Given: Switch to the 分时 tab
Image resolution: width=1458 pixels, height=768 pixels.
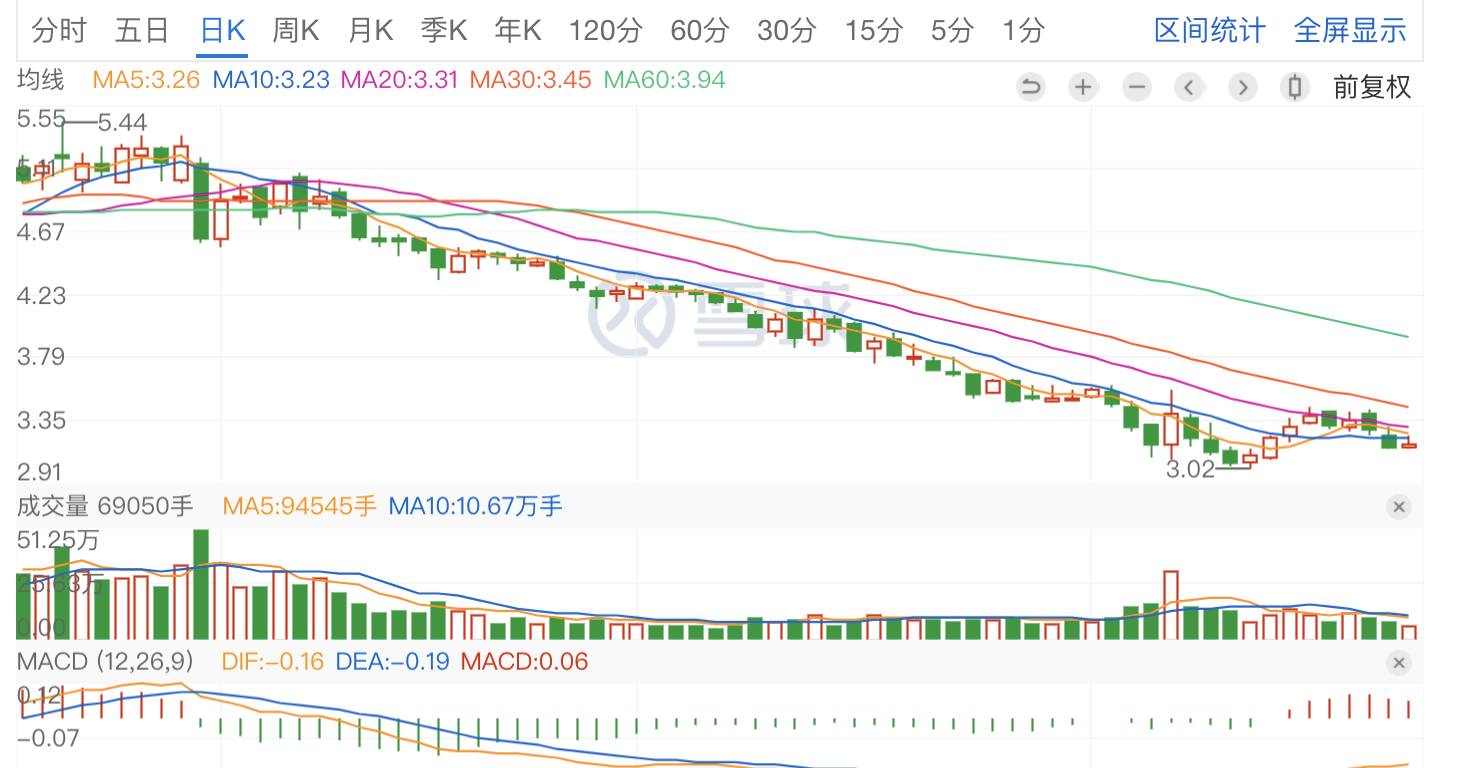Looking at the screenshot, I should 59,31.
